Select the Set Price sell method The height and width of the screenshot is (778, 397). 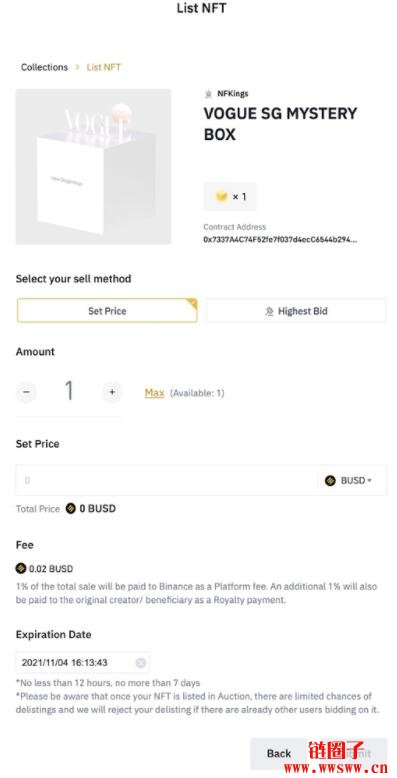coord(107,311)
